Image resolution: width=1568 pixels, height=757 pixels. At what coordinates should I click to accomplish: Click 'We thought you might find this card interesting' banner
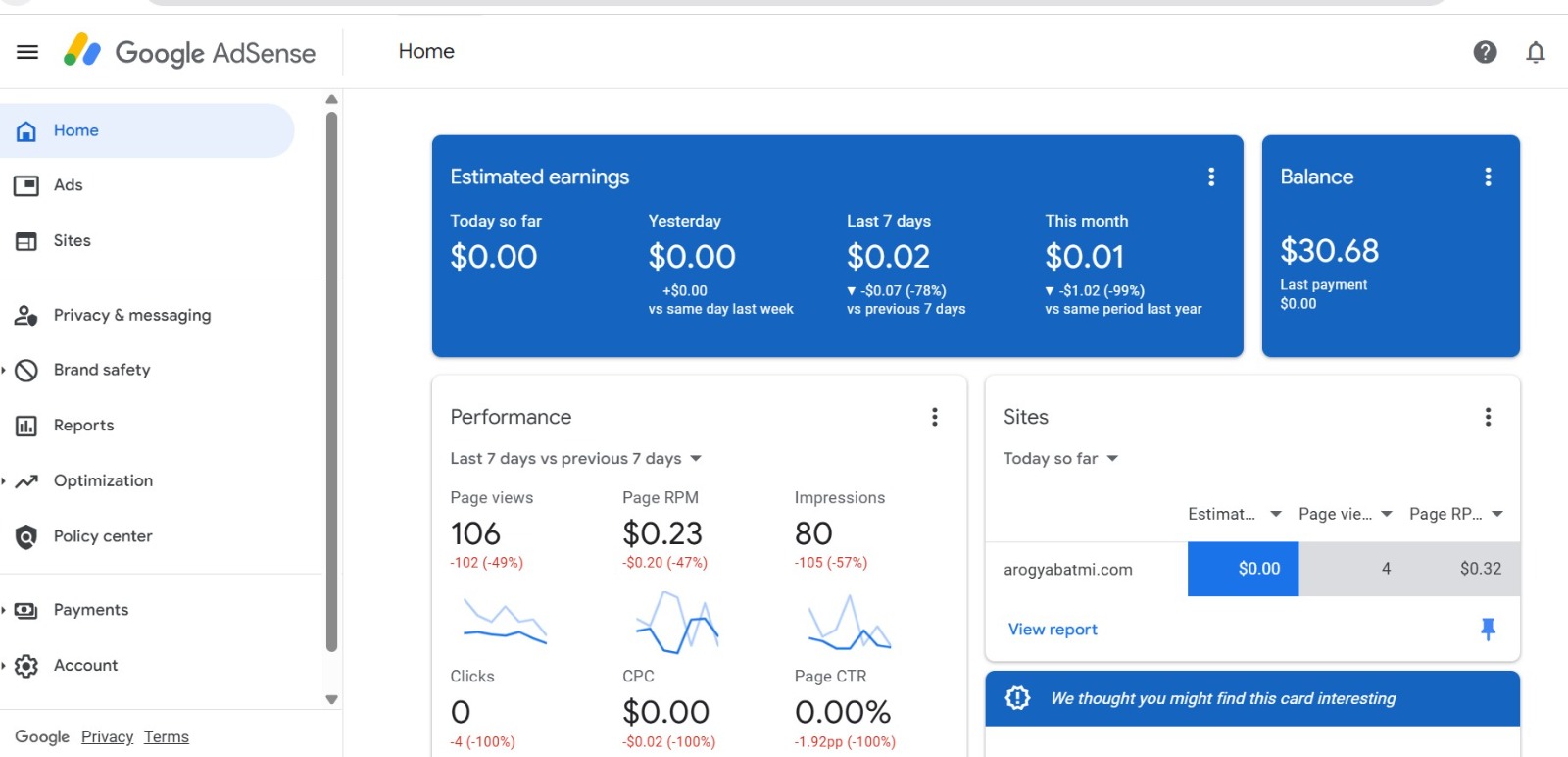[1252, 698]
